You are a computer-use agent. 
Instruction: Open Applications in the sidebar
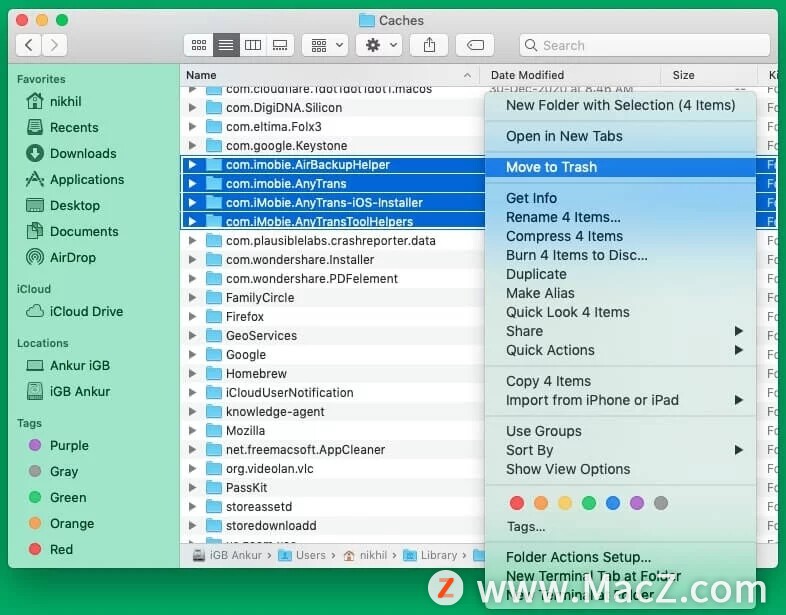pyautogui.click(x=75, y=179)
